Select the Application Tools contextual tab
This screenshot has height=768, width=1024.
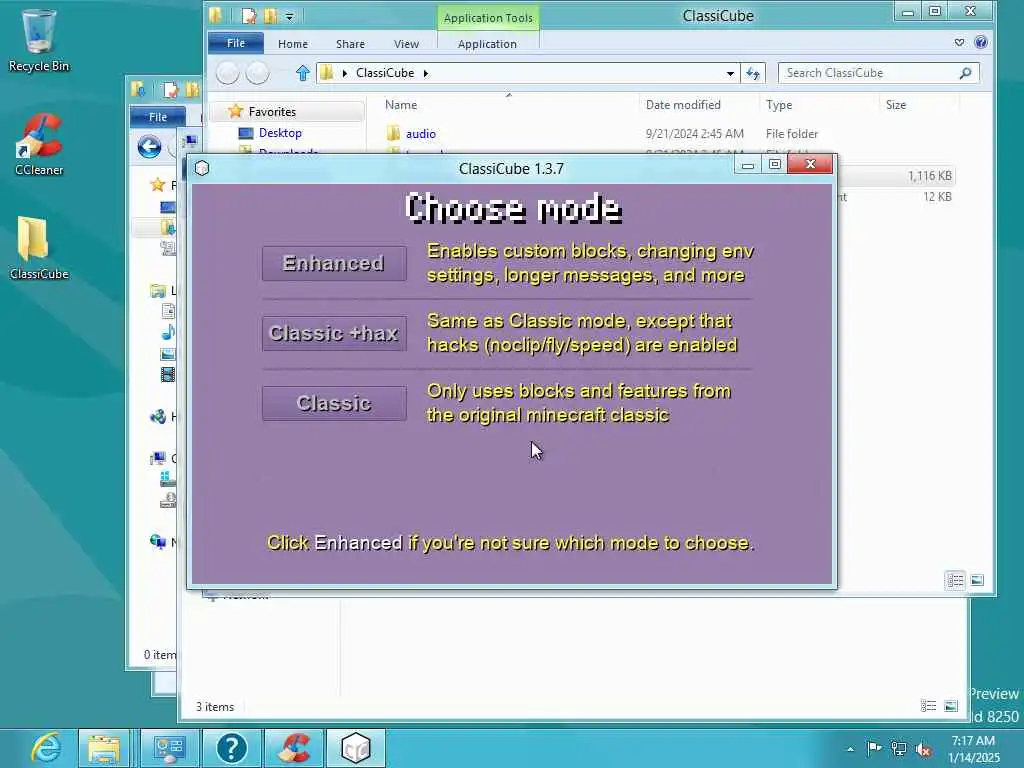click(488, 18)
